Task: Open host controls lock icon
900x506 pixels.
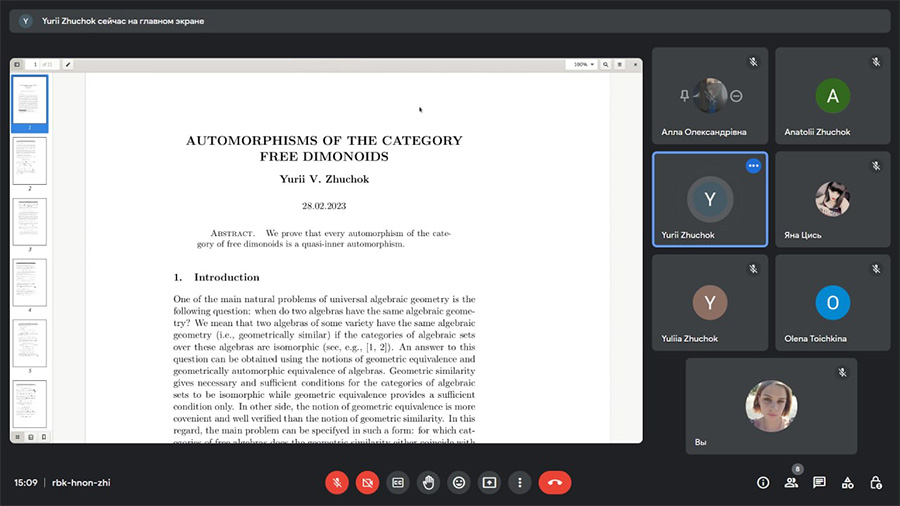Action: 875,482
